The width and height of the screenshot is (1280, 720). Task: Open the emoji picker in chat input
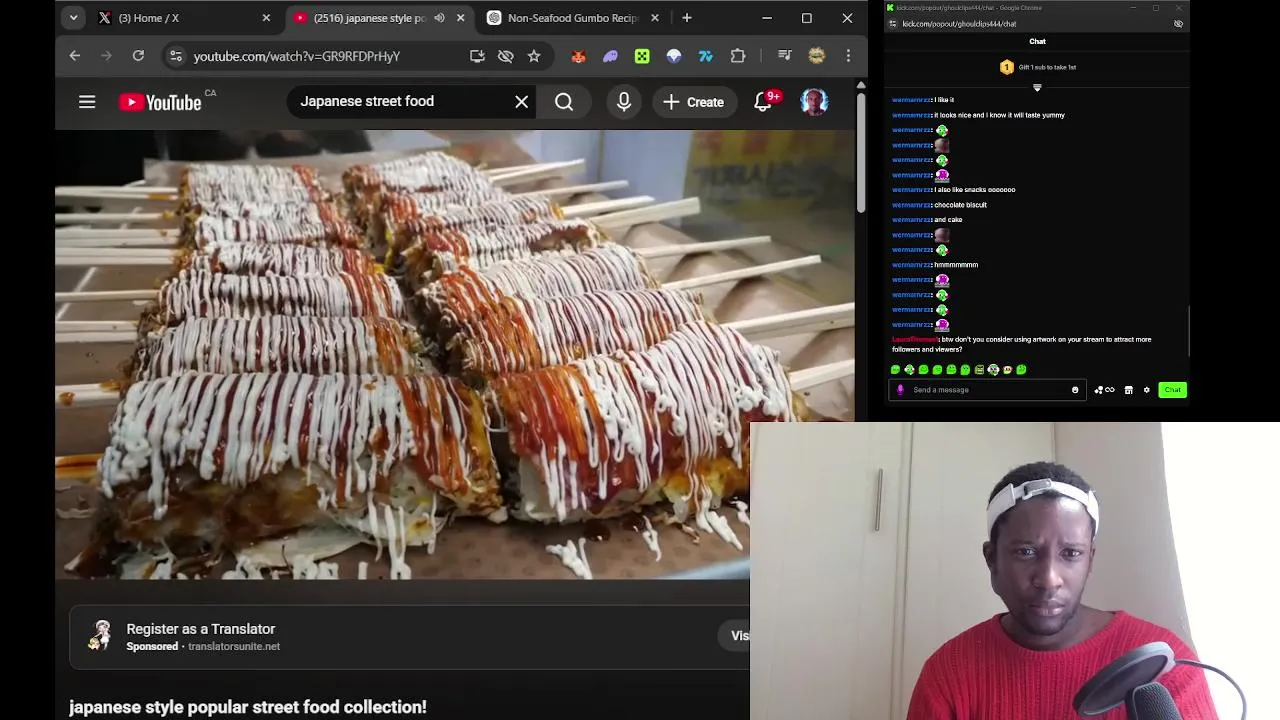(1075, 390)
